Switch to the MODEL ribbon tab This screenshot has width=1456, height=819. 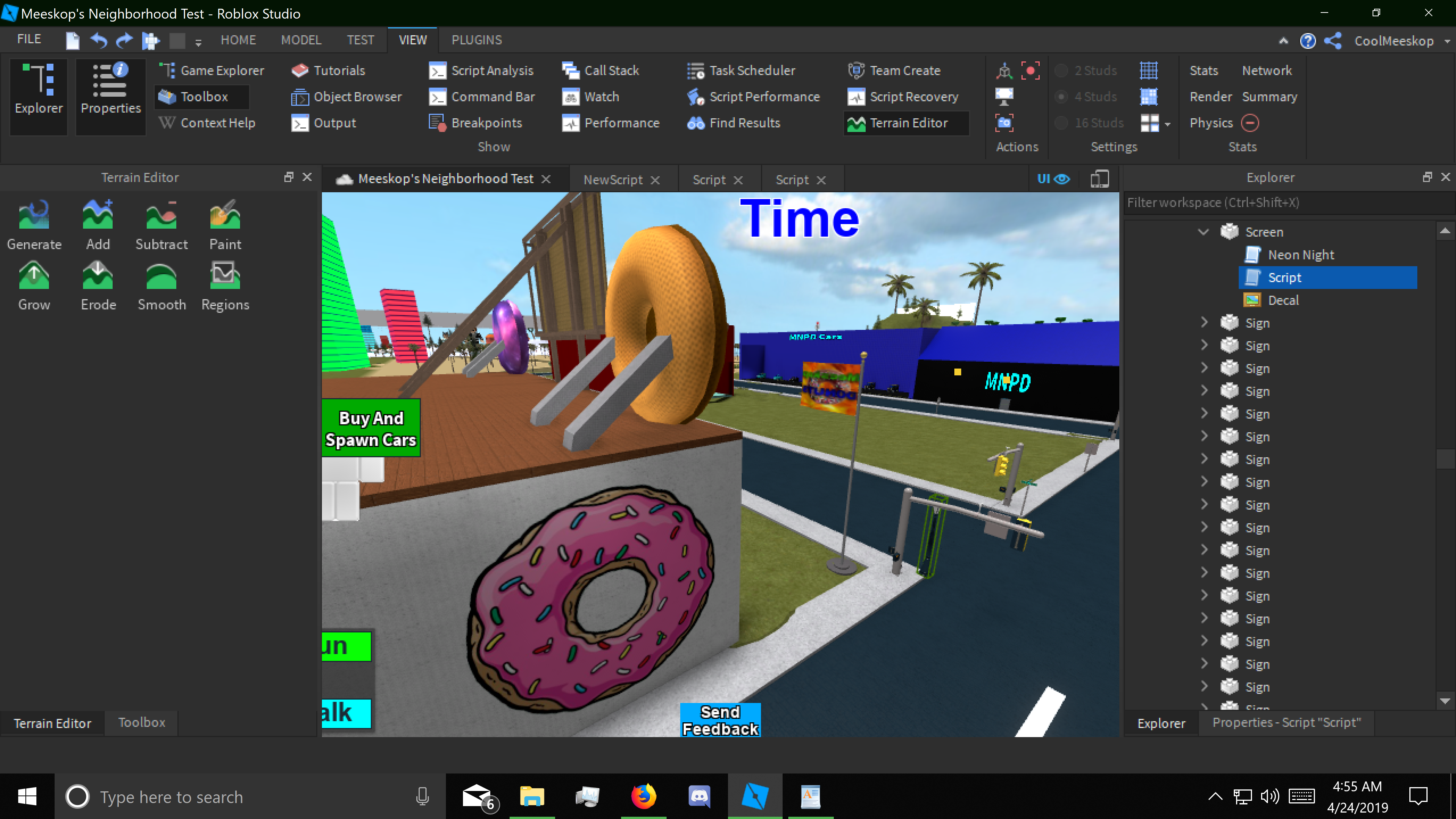(x=301, y=39)
